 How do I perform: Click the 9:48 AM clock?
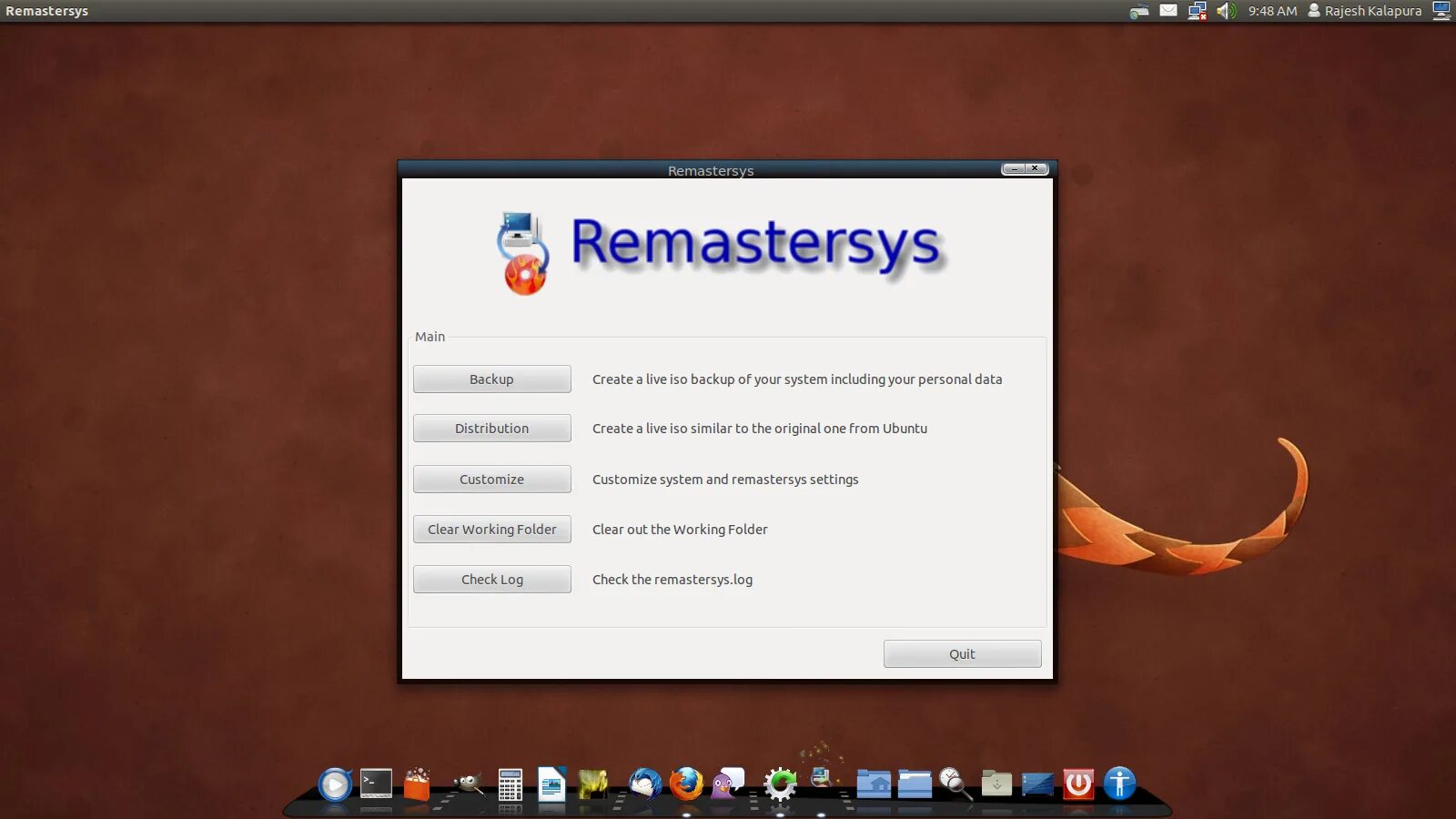tap(1273, 11)
